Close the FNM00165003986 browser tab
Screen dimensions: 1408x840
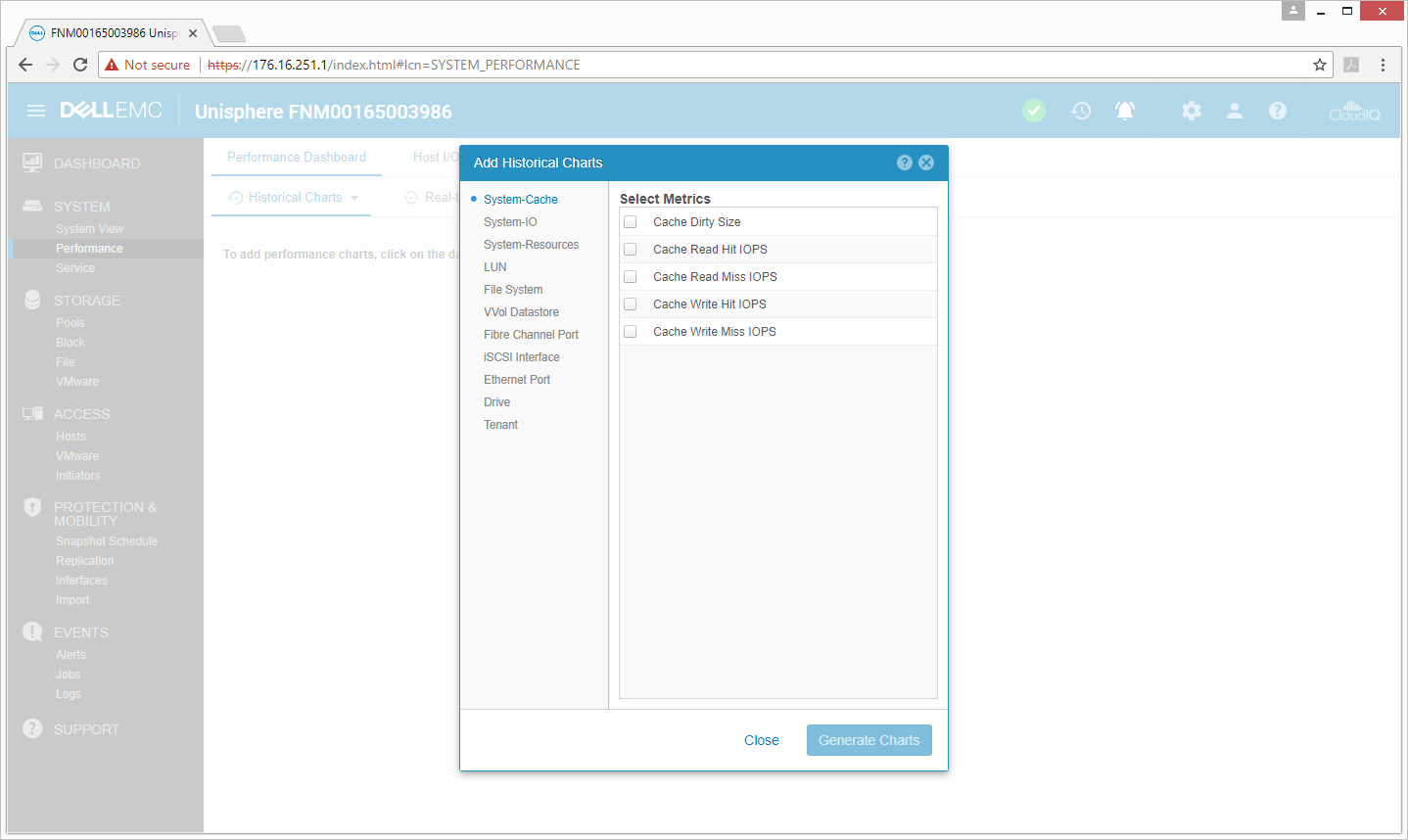coord(193,33)
